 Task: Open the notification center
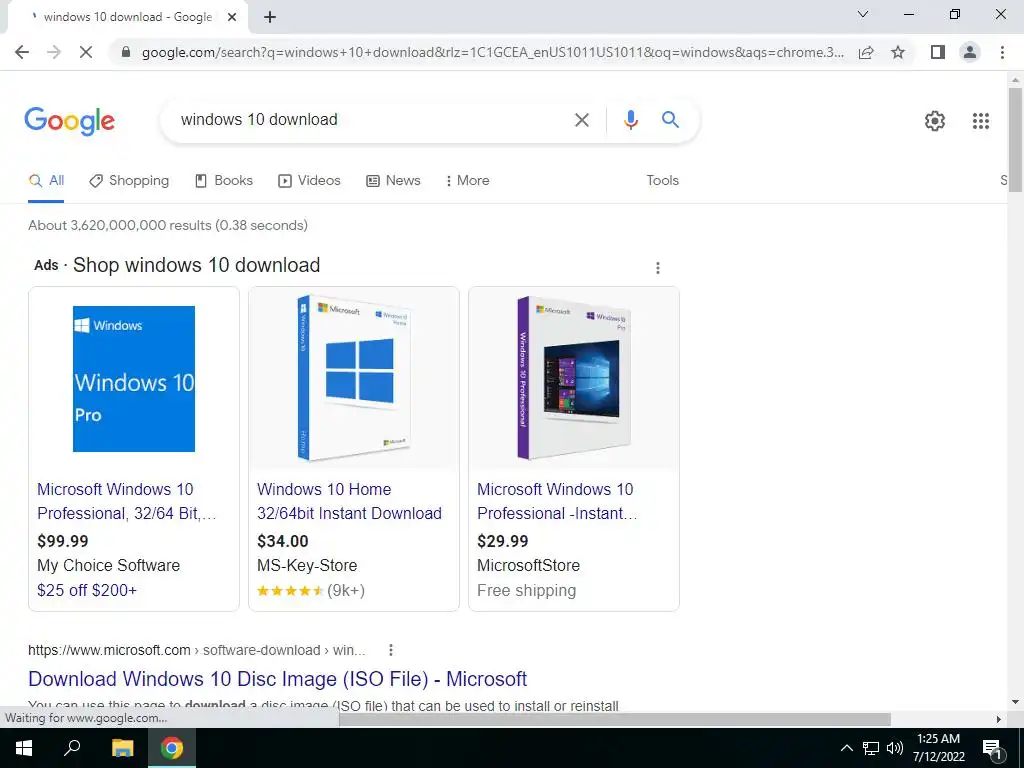coord(991,748)
